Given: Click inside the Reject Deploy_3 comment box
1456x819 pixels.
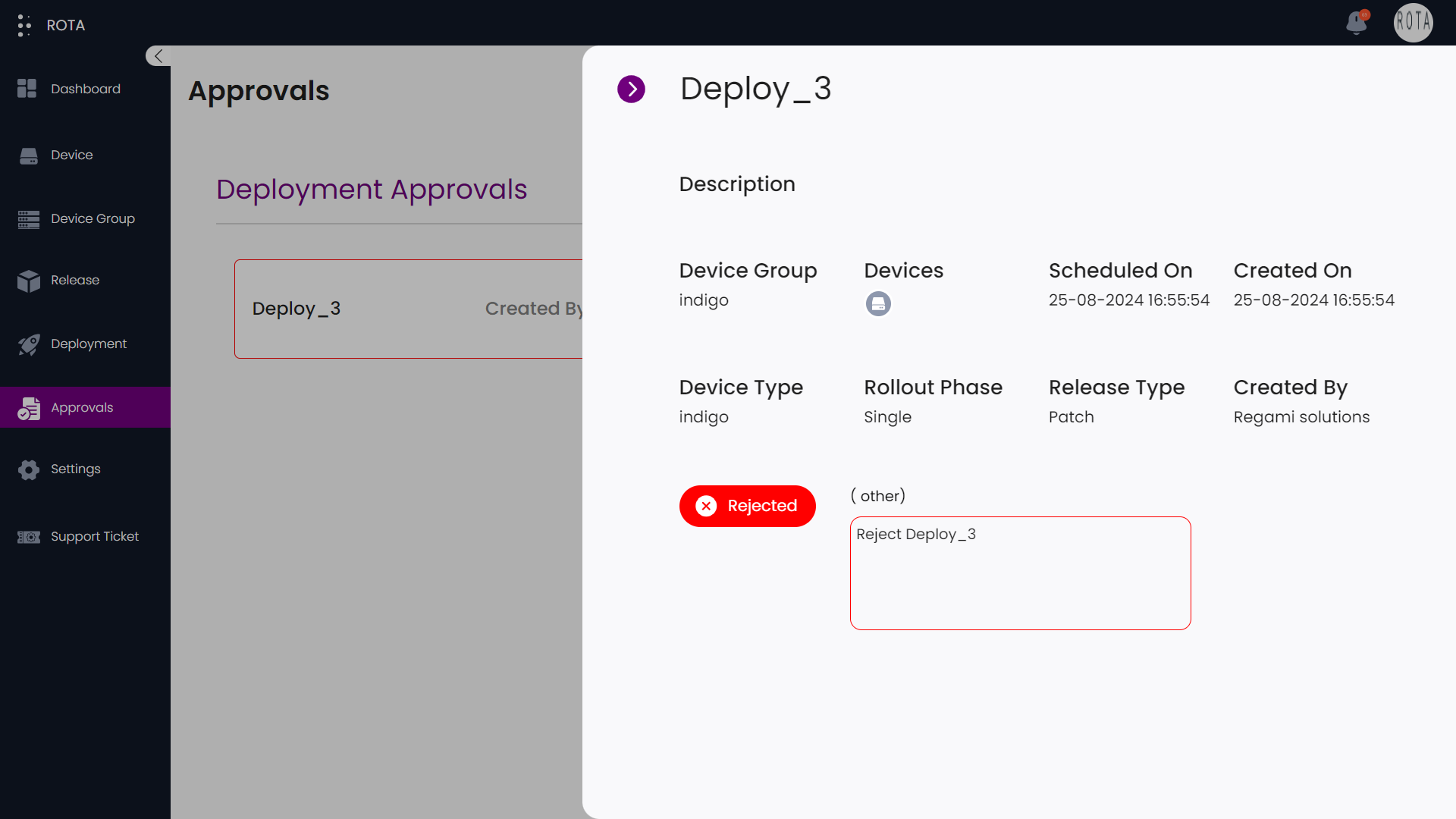Looking at the screenshot, I should point(1020,573).
